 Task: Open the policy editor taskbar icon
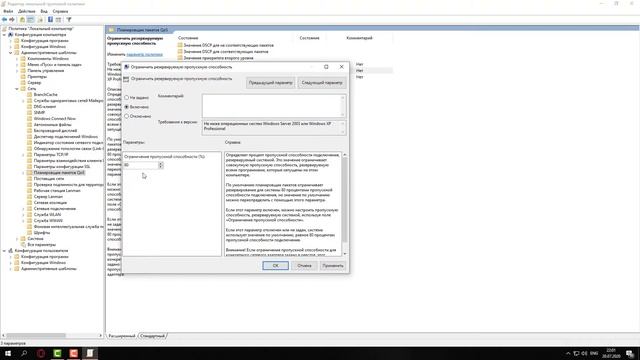[90, 353]
